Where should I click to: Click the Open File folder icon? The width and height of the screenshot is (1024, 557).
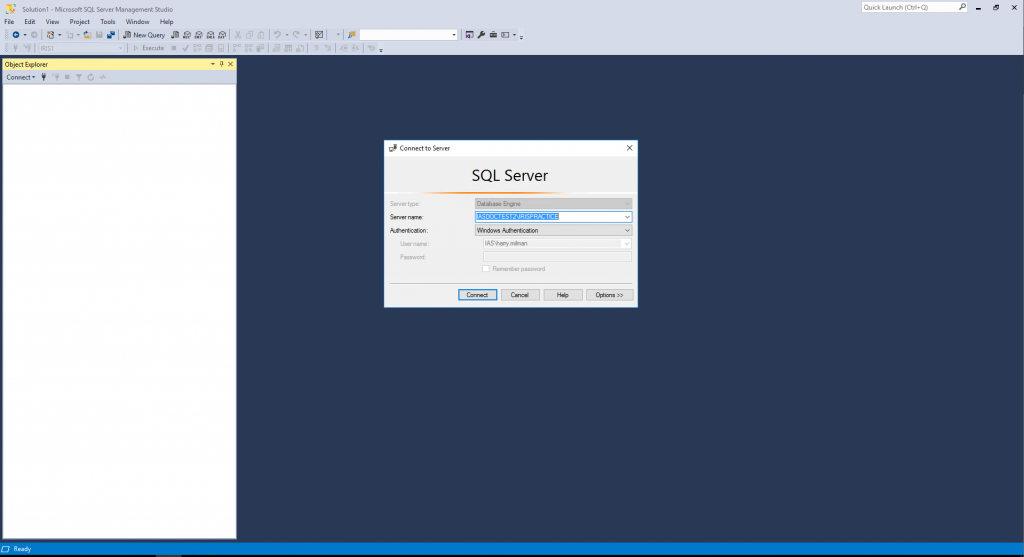pos(87,35)
